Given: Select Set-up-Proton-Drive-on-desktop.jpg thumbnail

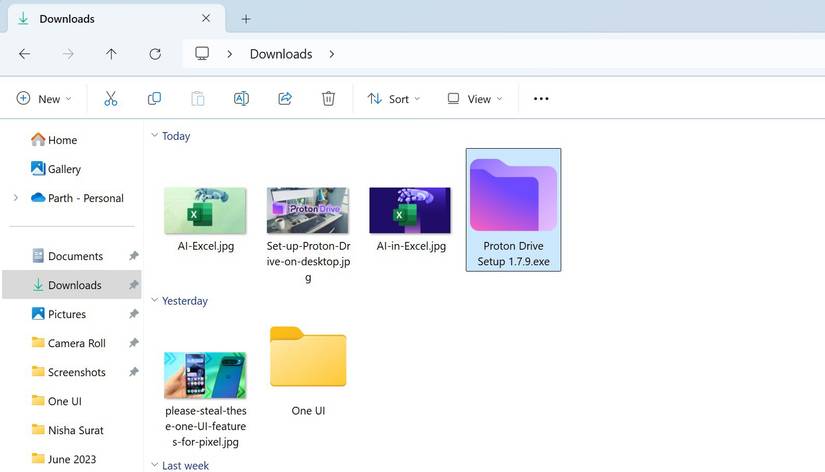Looking at the screenshot, I should (308, 210).
